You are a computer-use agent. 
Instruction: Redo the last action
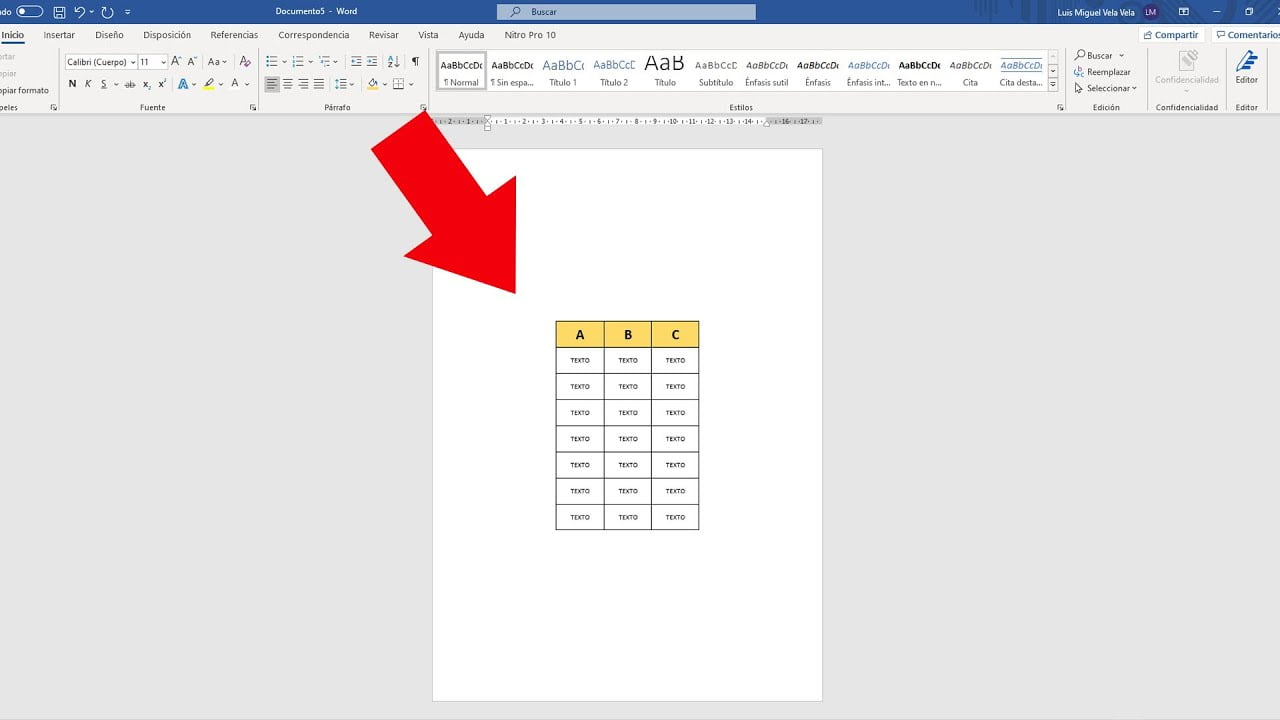(108, 12)
